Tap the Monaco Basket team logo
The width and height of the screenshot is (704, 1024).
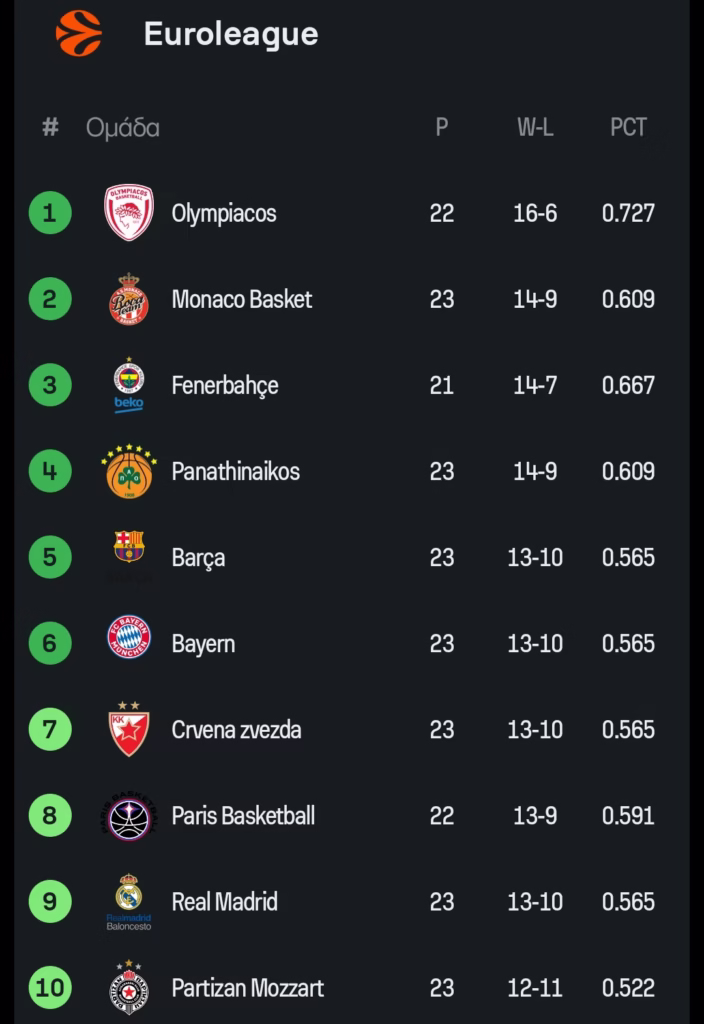coord(129,299)
